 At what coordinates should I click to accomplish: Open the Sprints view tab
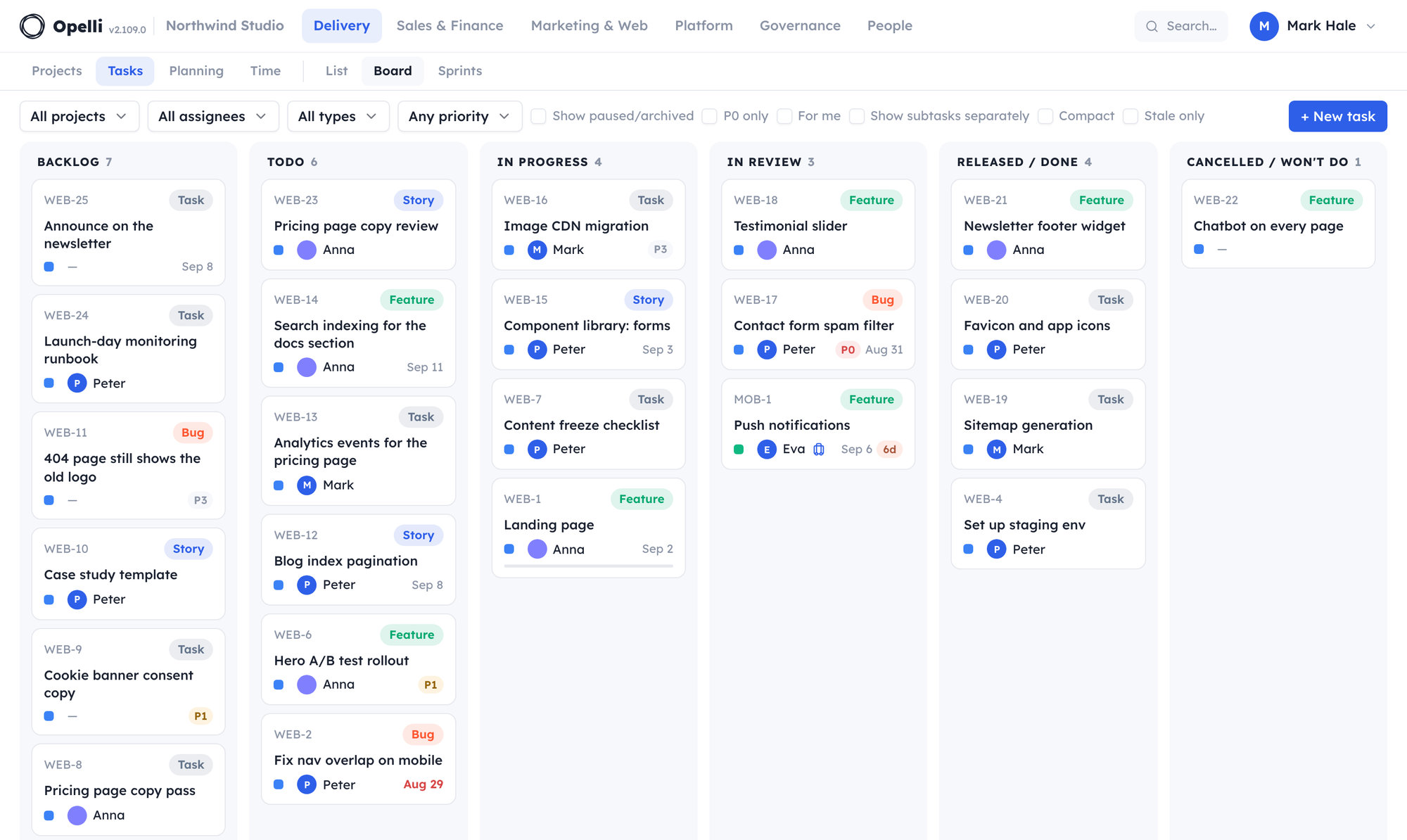tap(460, 71)
